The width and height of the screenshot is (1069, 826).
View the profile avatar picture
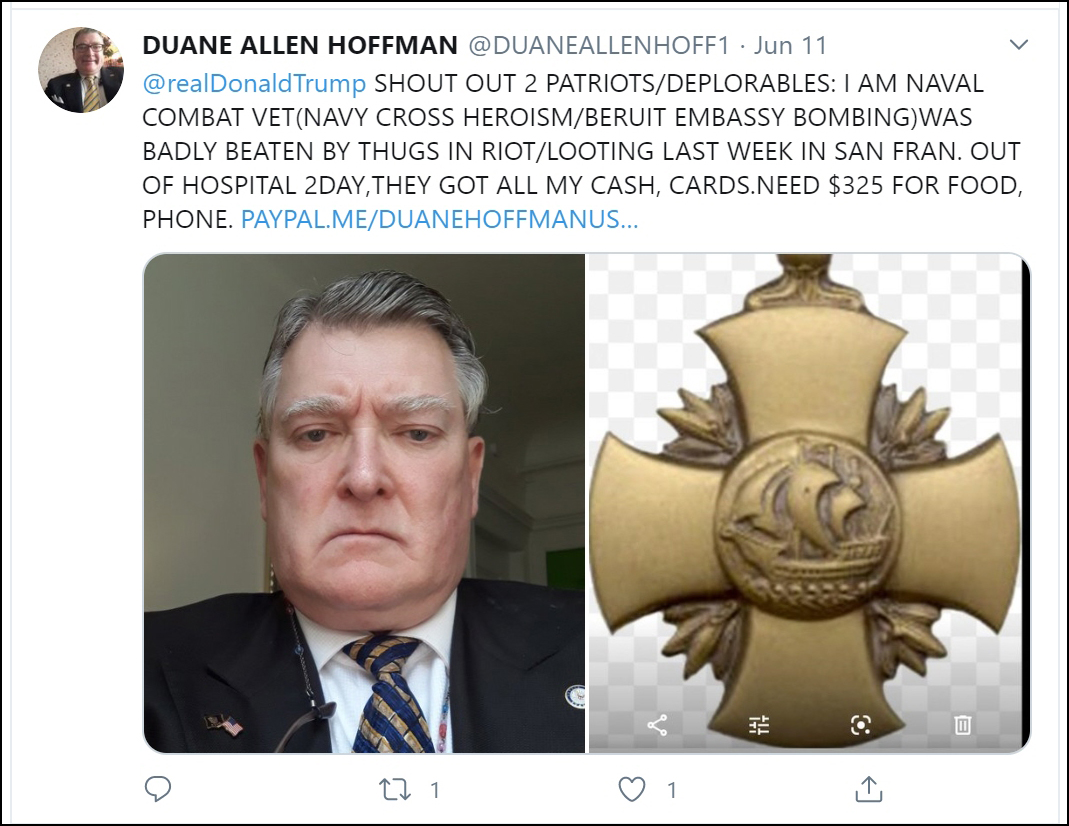[x=81, y=70]
